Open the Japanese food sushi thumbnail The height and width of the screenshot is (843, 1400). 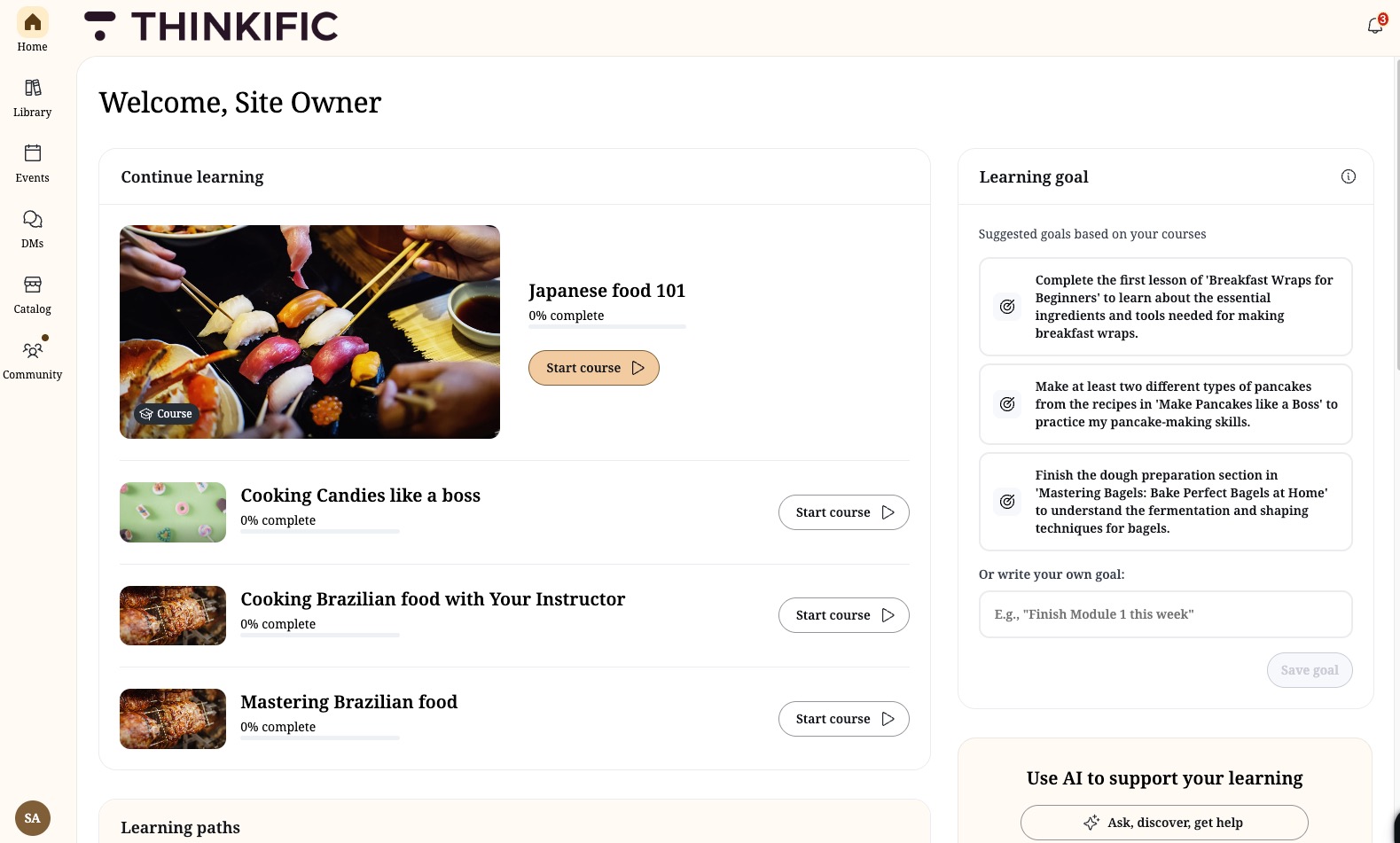[x=310, y=332]
